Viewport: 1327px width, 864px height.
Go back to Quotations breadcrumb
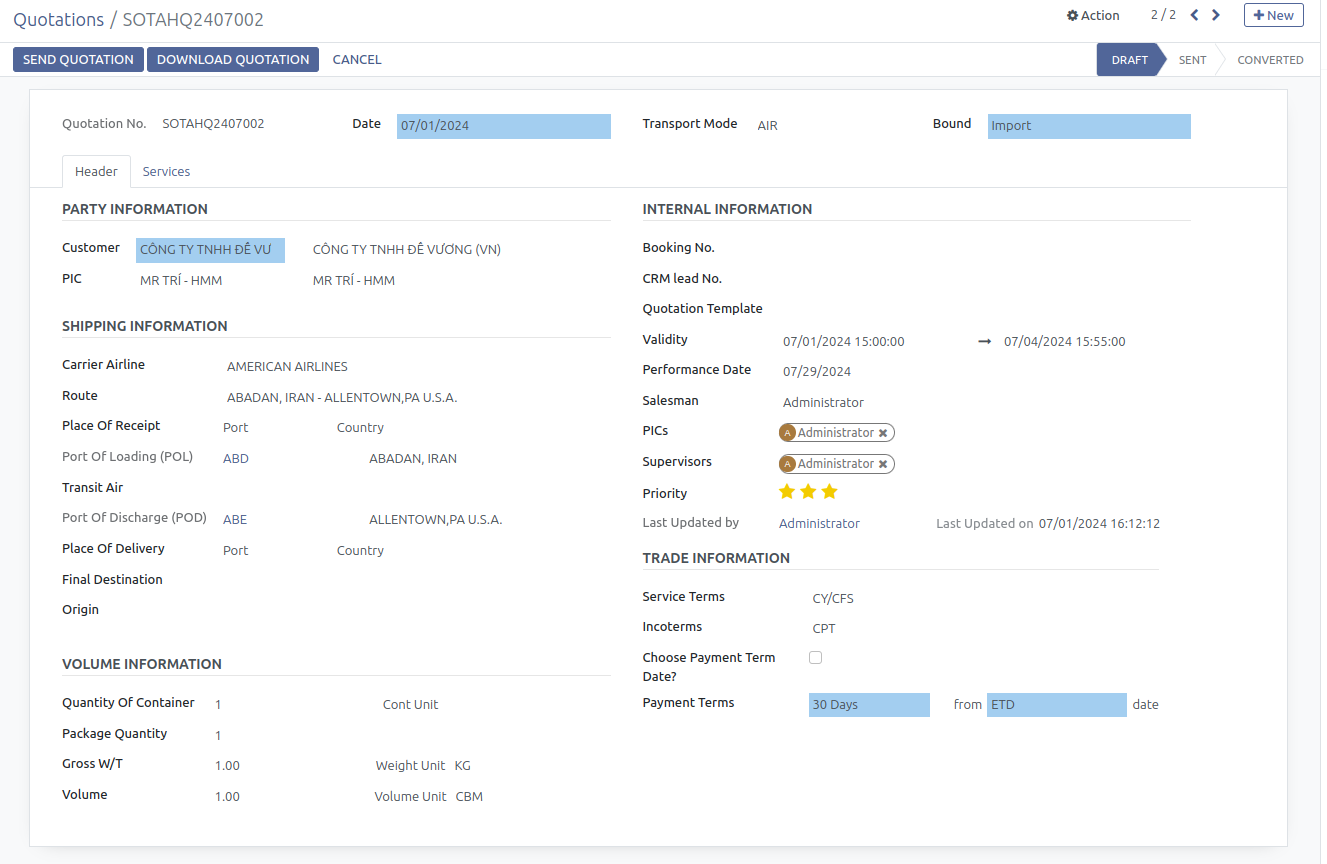pos(58,20)
